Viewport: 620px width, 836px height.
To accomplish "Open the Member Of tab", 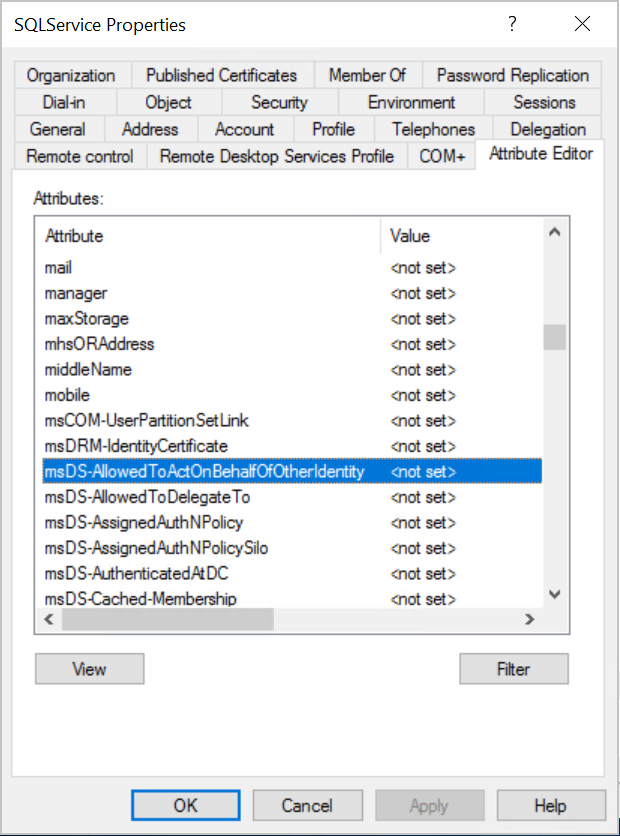I will pos(367,75).
